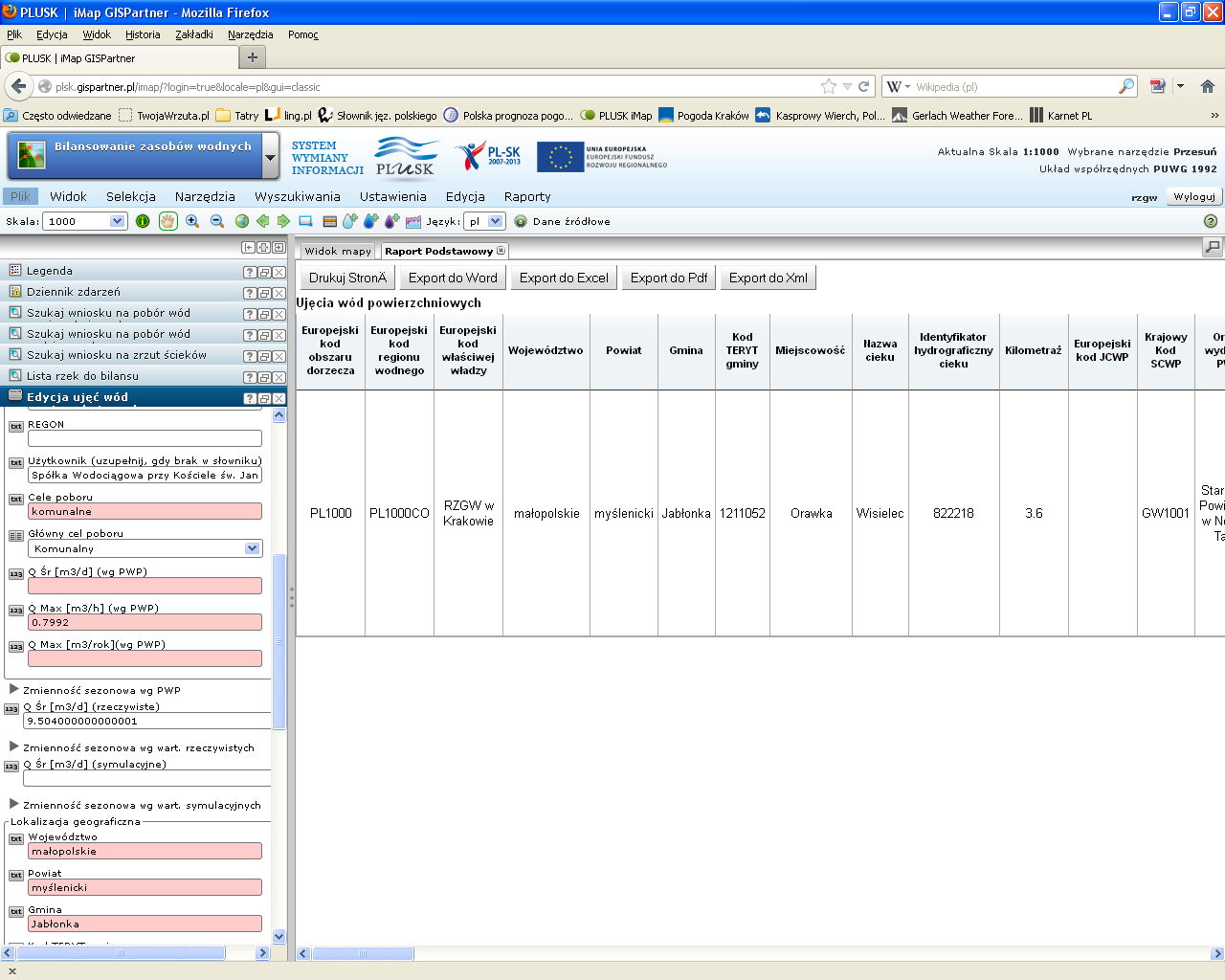
Task: Click the report horizontal scrollbar thumb
Action: 364,953
